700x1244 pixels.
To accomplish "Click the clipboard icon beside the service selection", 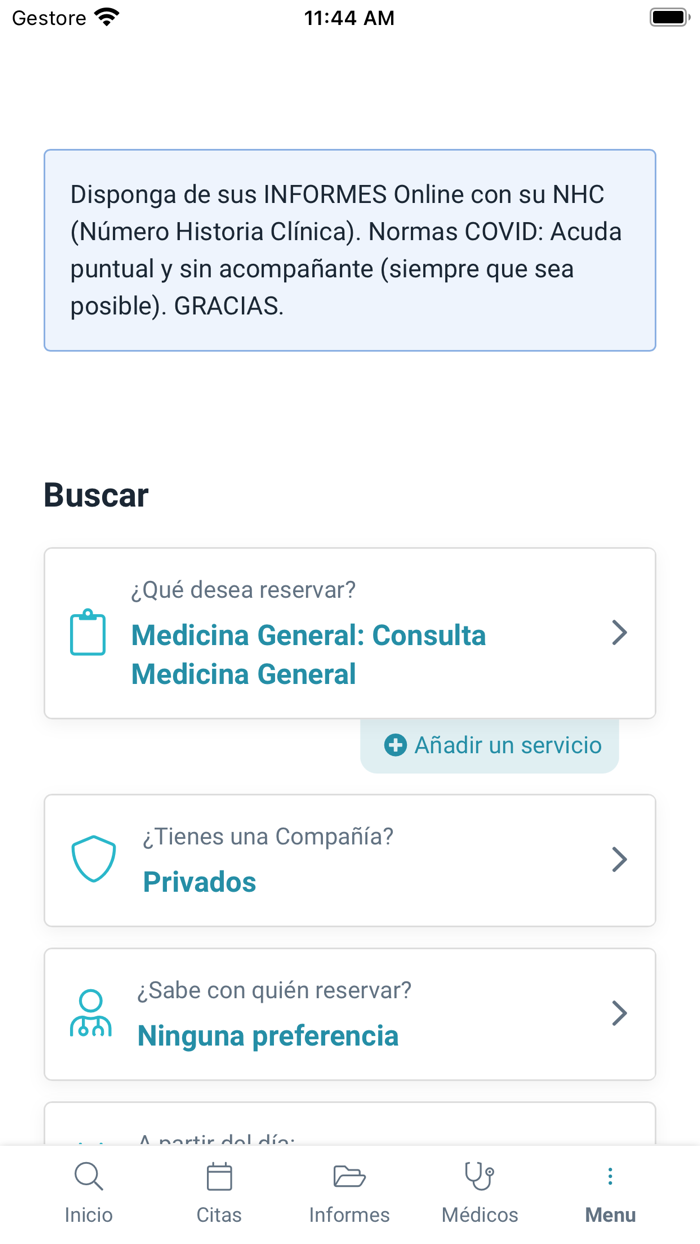I will [x=88, y=632].
